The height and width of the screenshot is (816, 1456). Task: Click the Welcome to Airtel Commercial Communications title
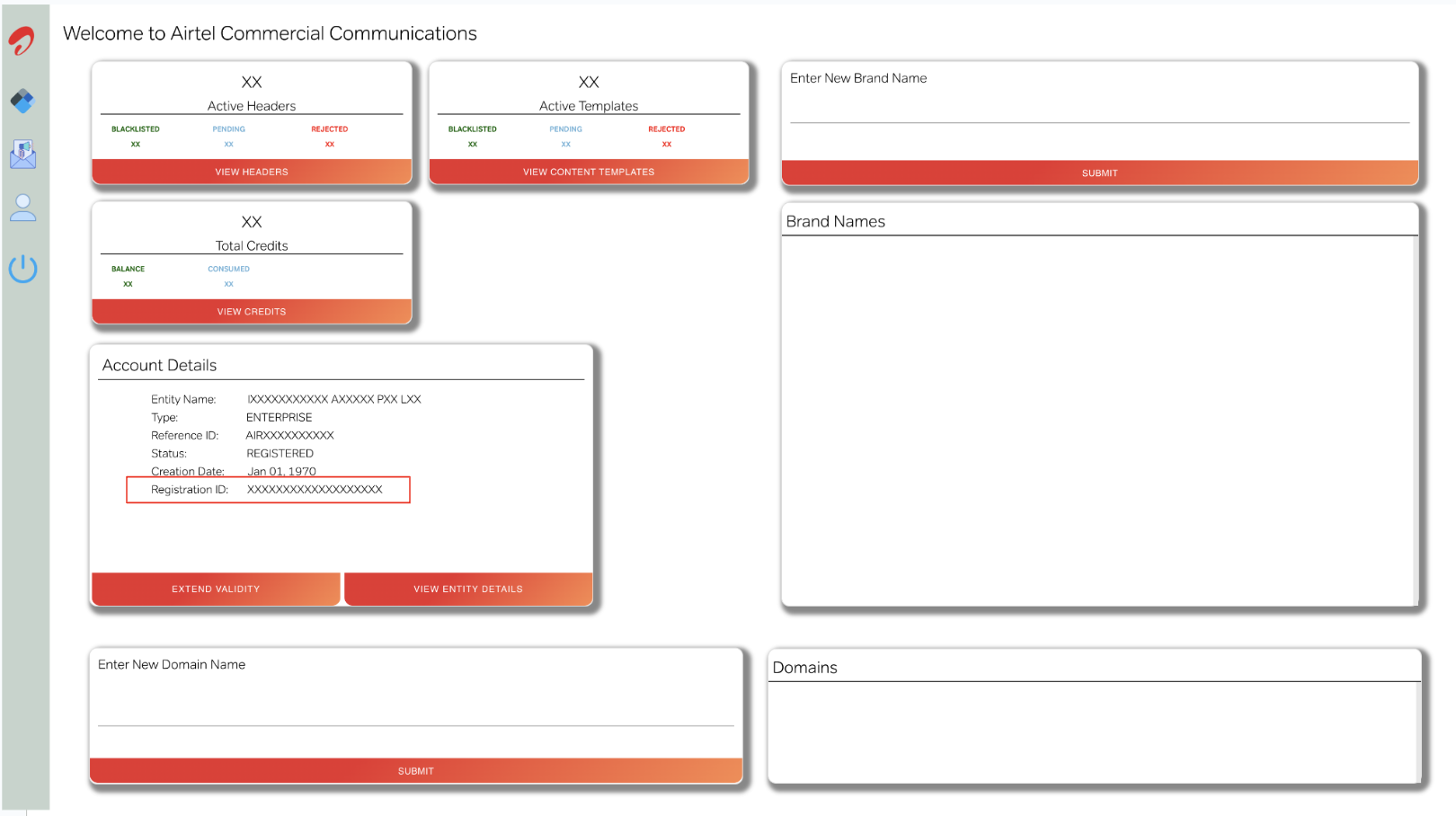(x=270, y=33)
